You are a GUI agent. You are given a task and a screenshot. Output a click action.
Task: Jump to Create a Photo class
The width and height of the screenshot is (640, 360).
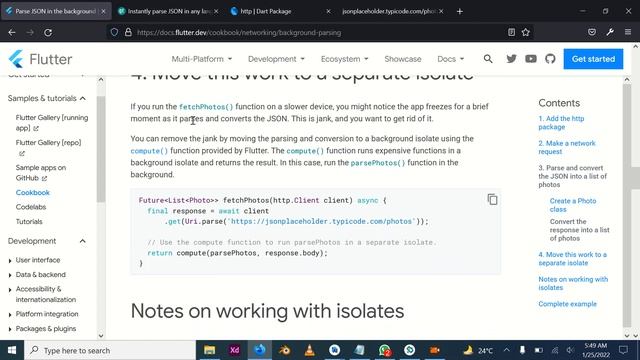tap(573, 205)
